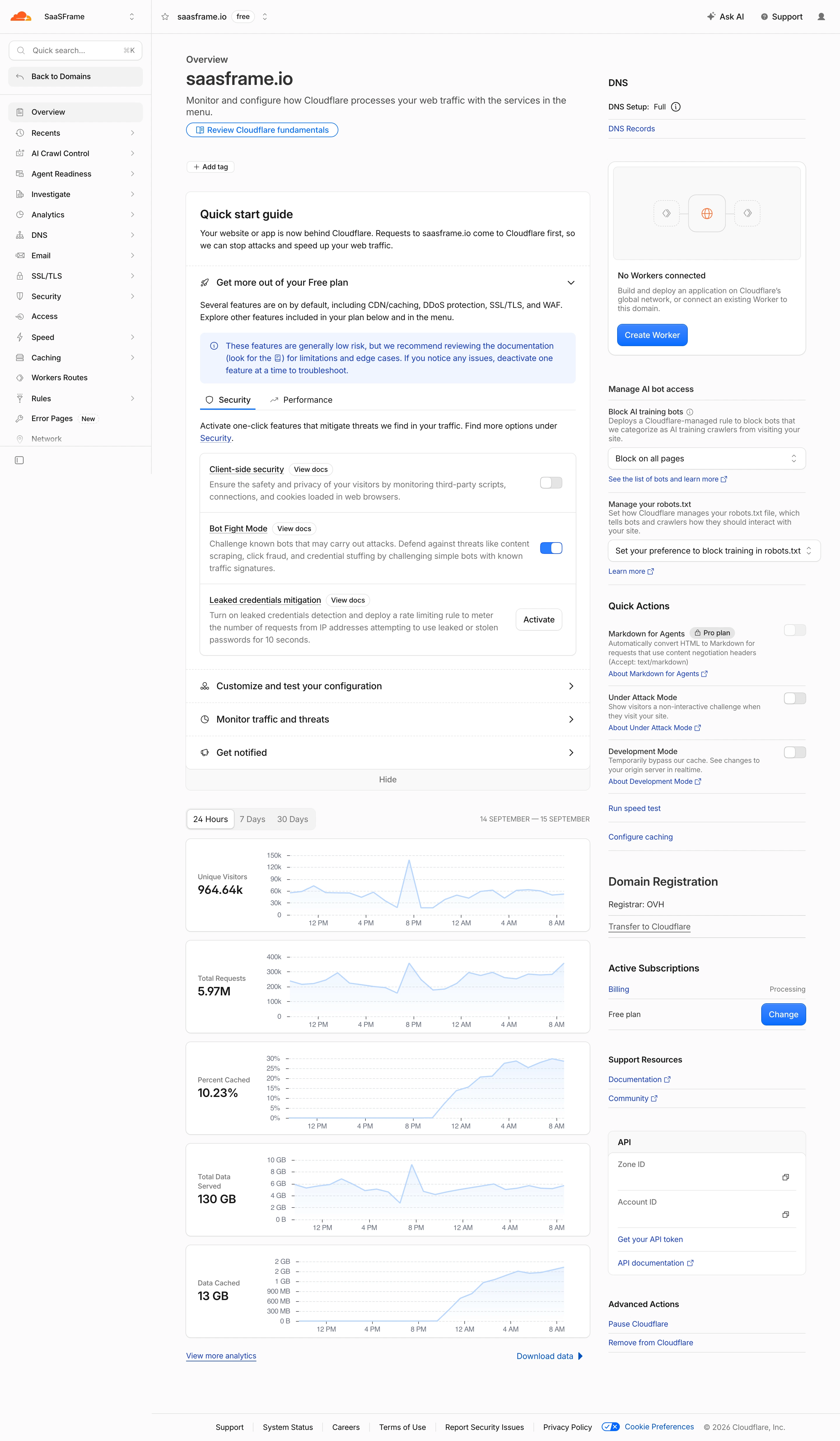Click the collapse sidebar icon
The width and height of the screenshot is (840, 1441).
coord(20,460)
